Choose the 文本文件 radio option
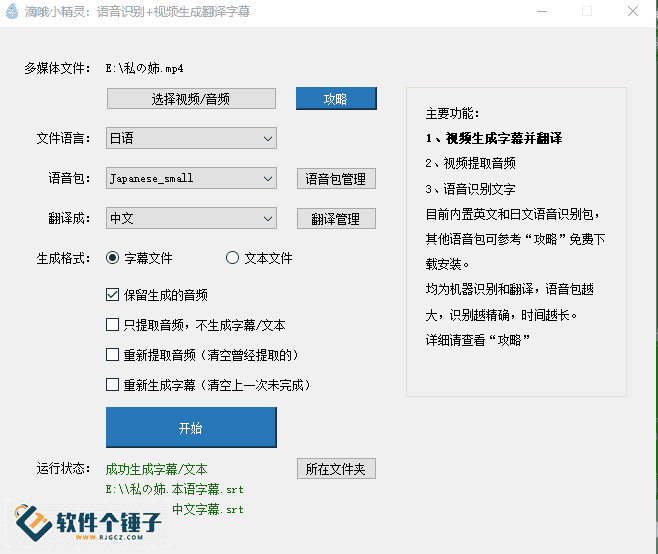This screenshot has width=658, height=554. pyautogui.click(x=233, y=258)
